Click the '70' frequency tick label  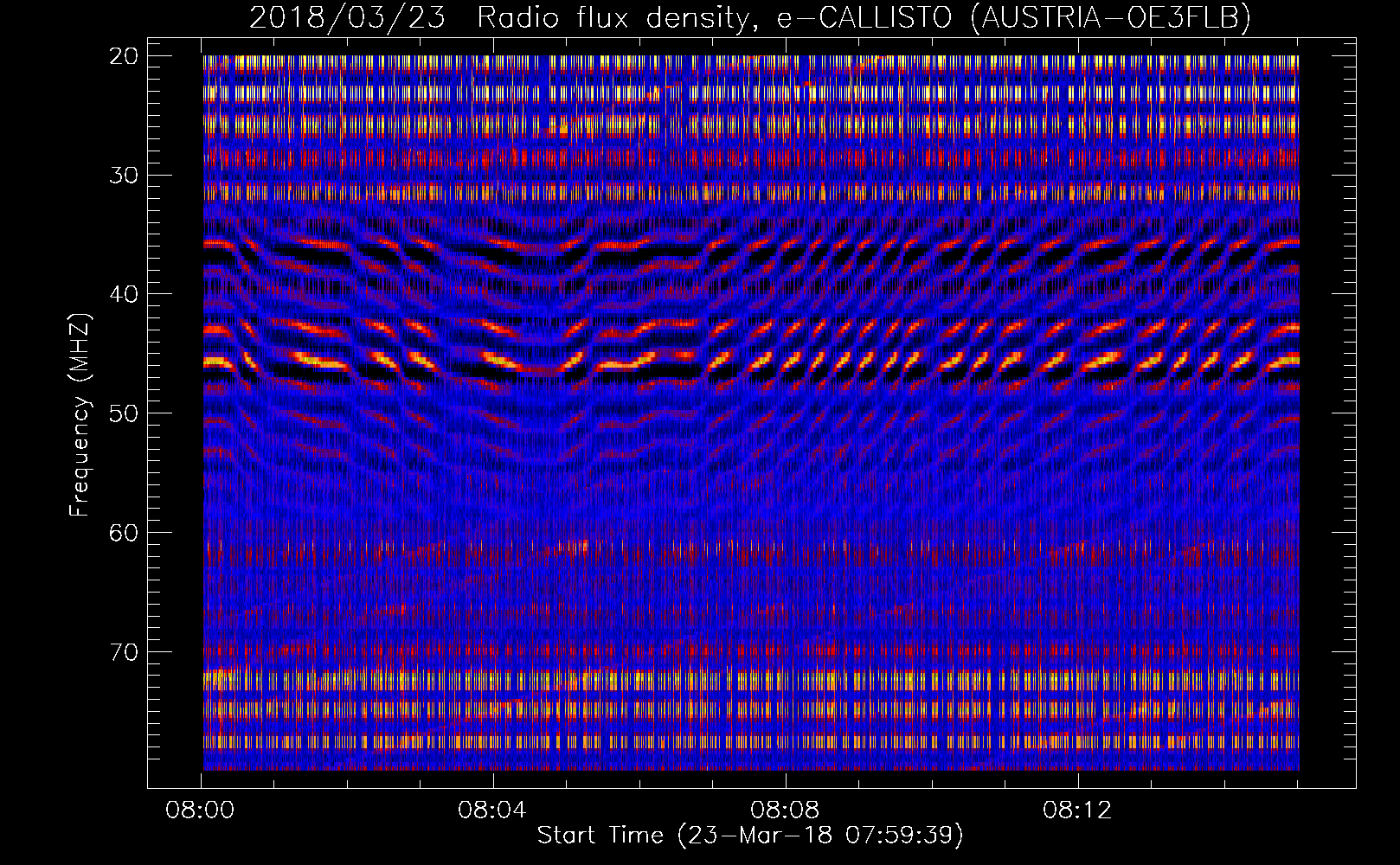click(x=125, y=651)
